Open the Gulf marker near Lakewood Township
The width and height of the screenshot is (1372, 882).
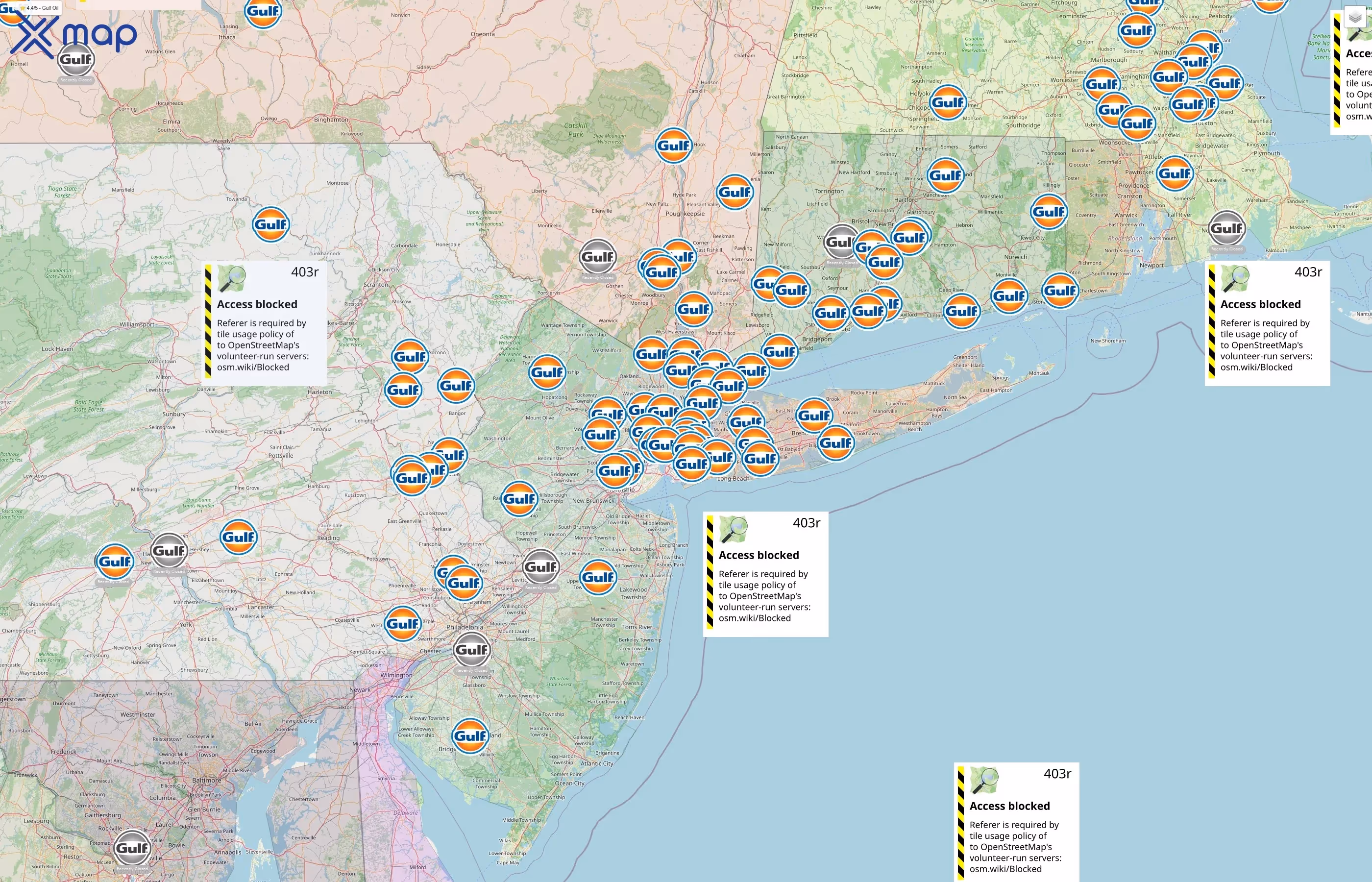[598, 577]
